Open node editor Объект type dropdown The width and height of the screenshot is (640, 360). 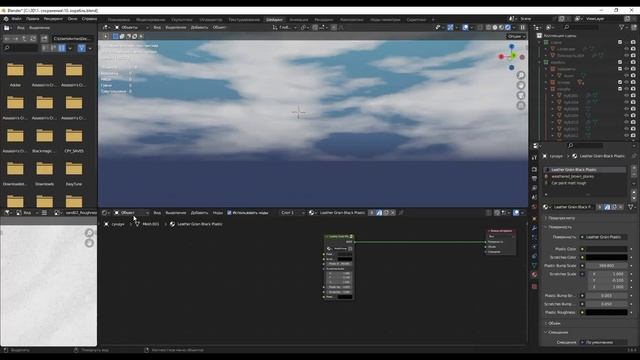[131, 213]
